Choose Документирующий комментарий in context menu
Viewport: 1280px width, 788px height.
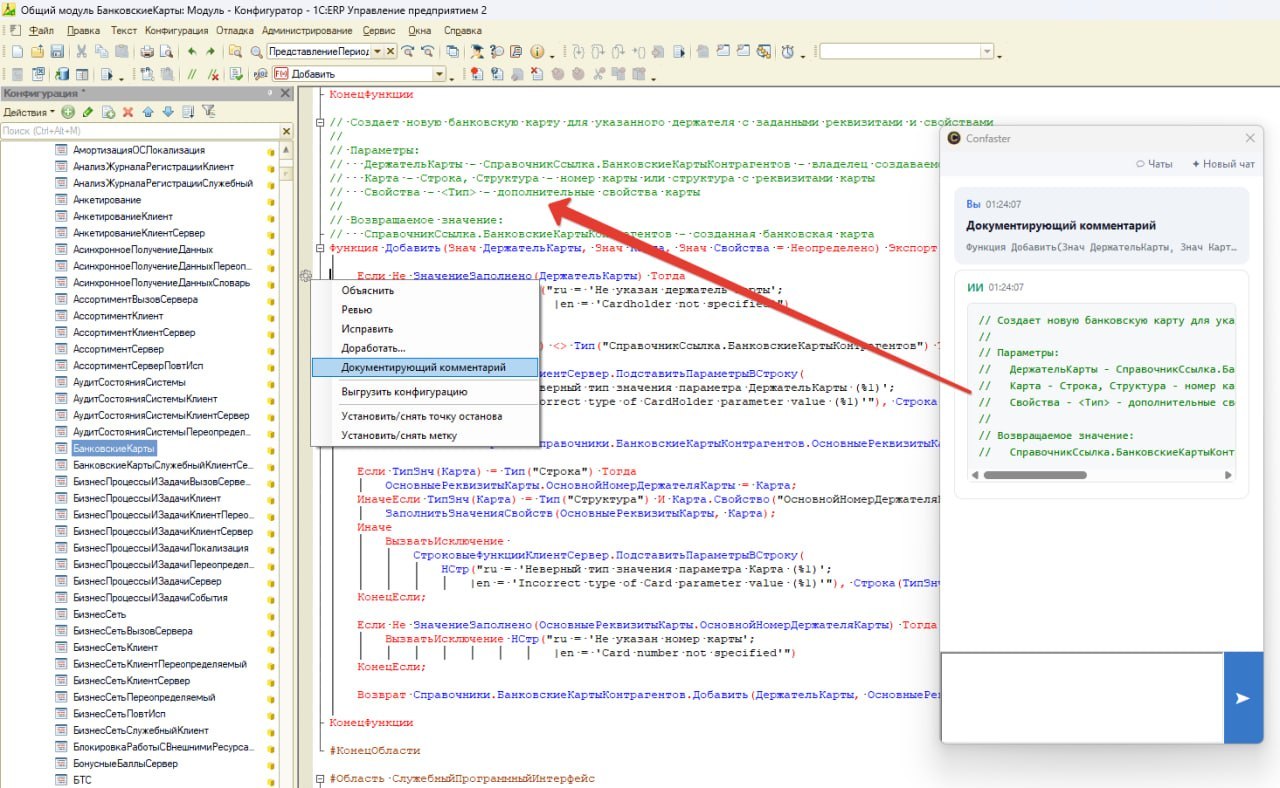point(424,368)
